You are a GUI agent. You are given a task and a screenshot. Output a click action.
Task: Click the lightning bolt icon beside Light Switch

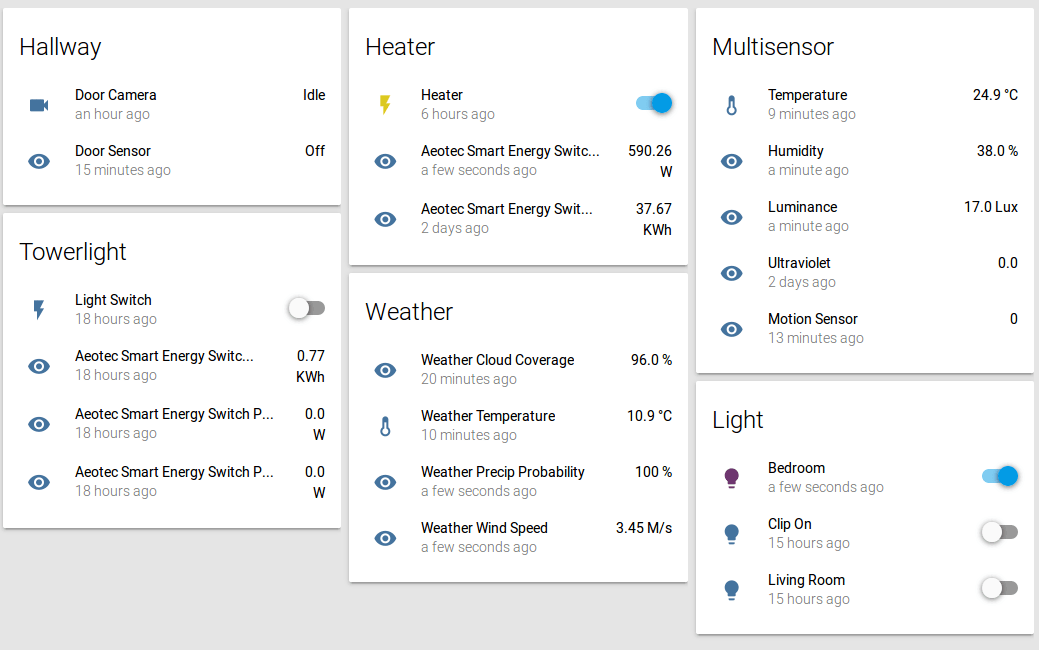pos(38,309)
